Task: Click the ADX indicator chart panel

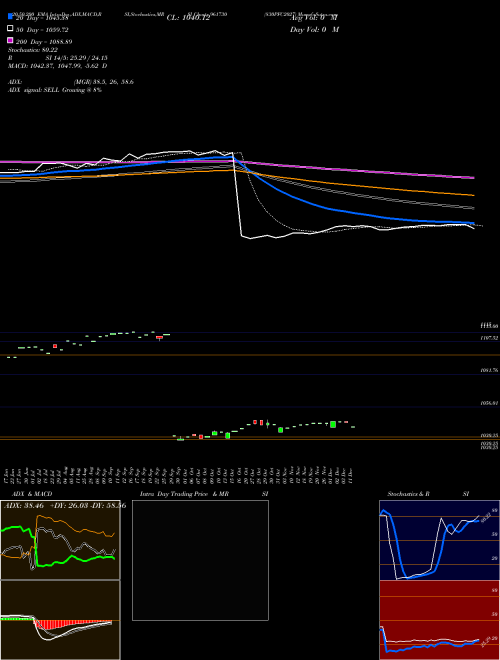Action: 60,540
